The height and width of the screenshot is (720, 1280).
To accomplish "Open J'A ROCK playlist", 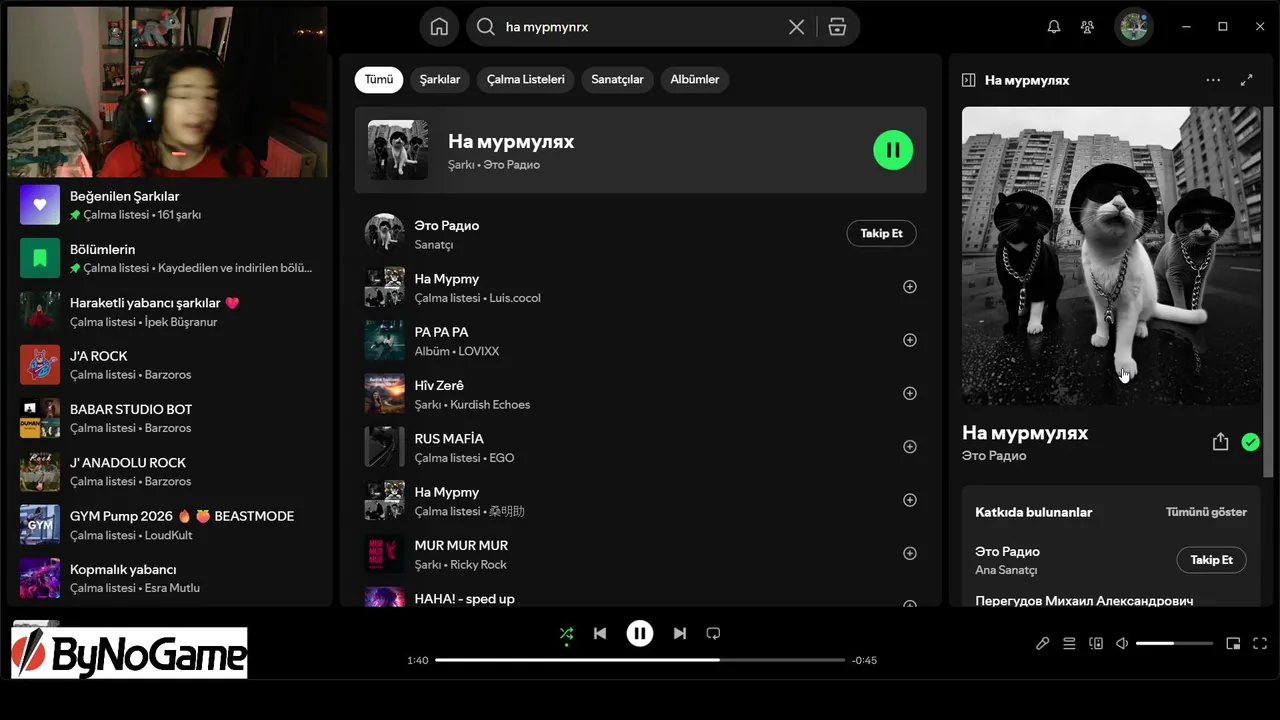I will coord(170,365).
